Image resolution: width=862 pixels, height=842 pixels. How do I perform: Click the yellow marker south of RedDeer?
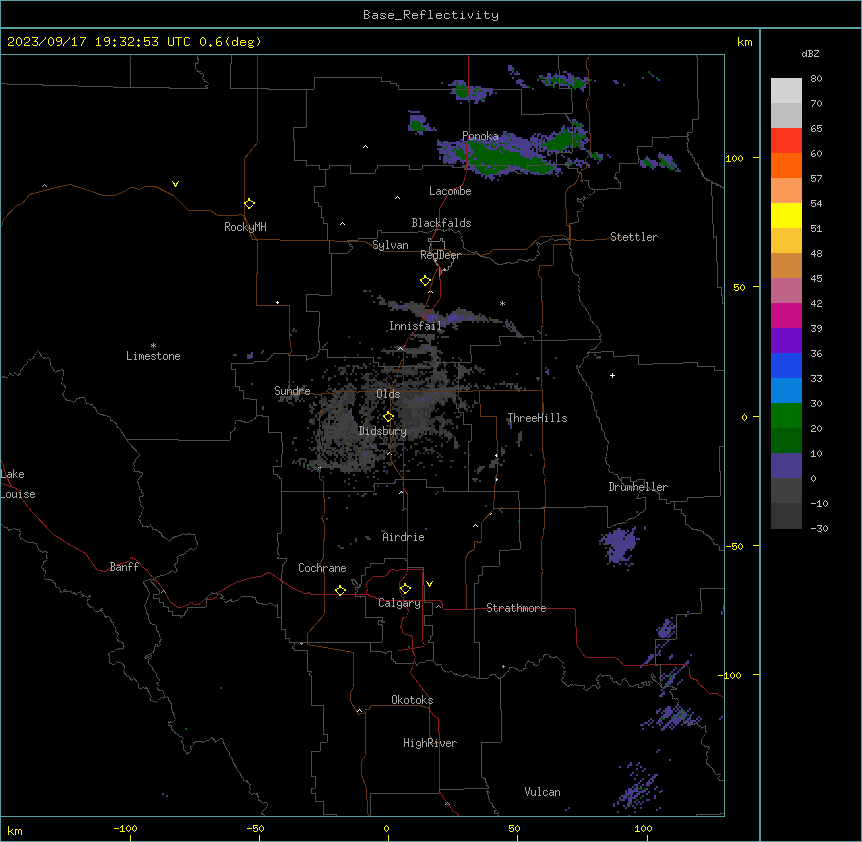click(425, 281)
